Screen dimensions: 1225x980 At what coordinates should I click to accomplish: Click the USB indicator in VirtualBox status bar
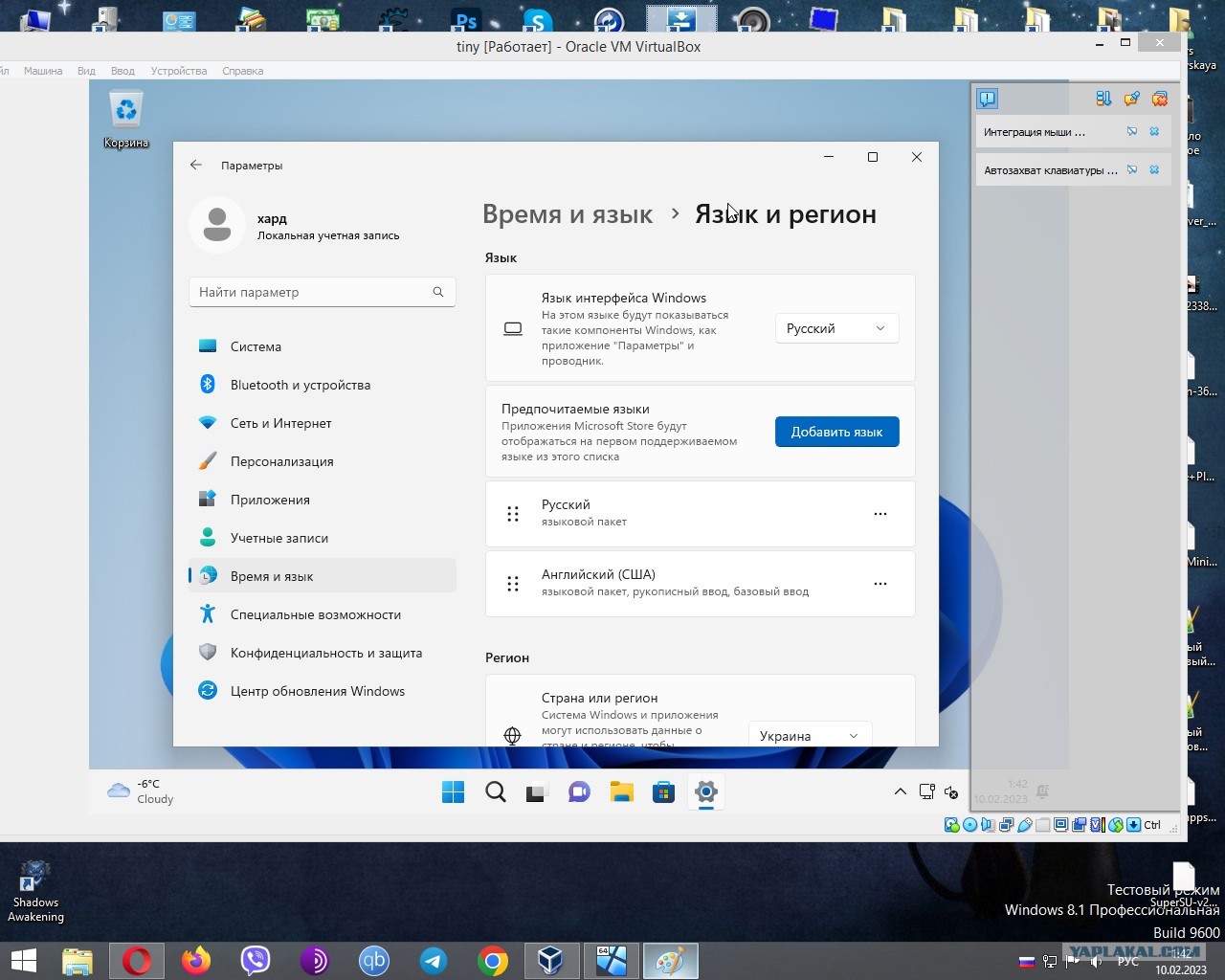click(x=1024, y=825)
